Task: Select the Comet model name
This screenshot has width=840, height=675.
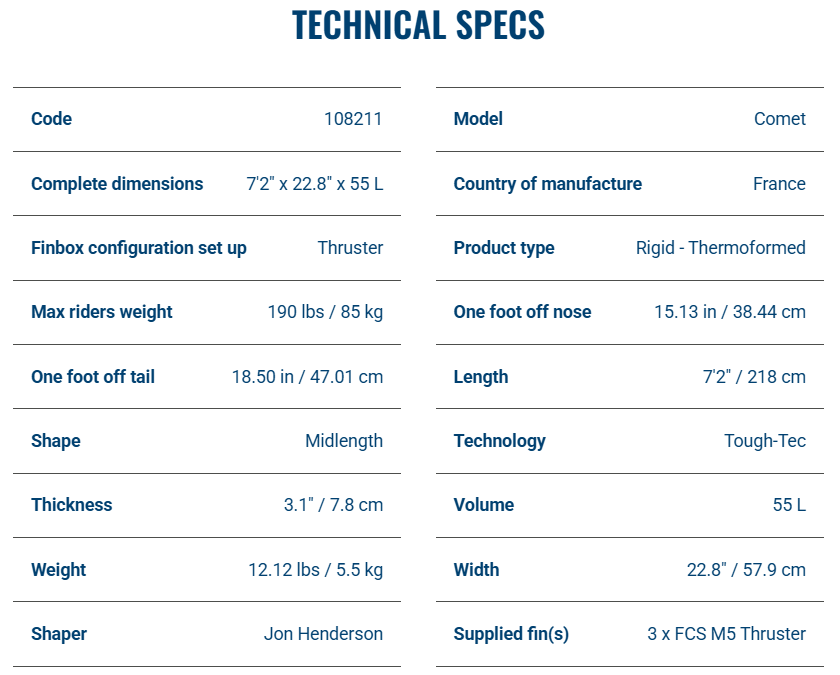Action: click(779, 119)
